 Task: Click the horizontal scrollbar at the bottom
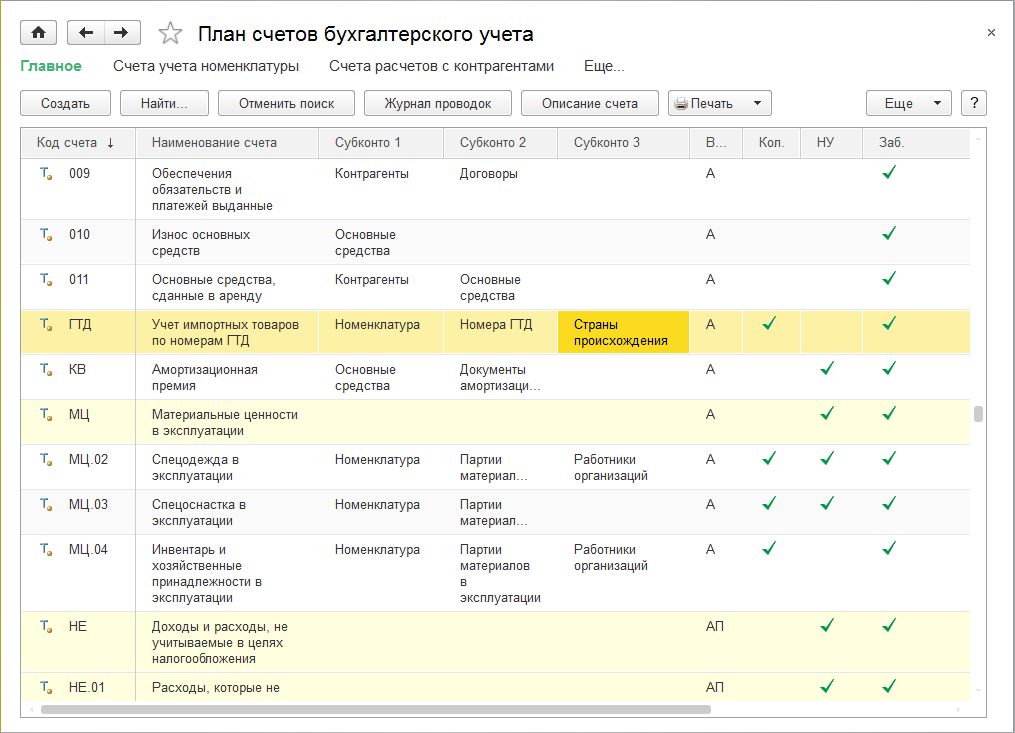coord(375,709)
